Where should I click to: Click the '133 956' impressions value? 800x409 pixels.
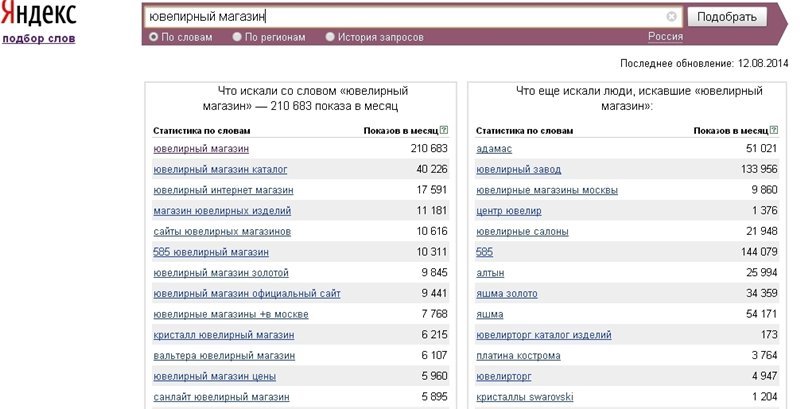759,169
